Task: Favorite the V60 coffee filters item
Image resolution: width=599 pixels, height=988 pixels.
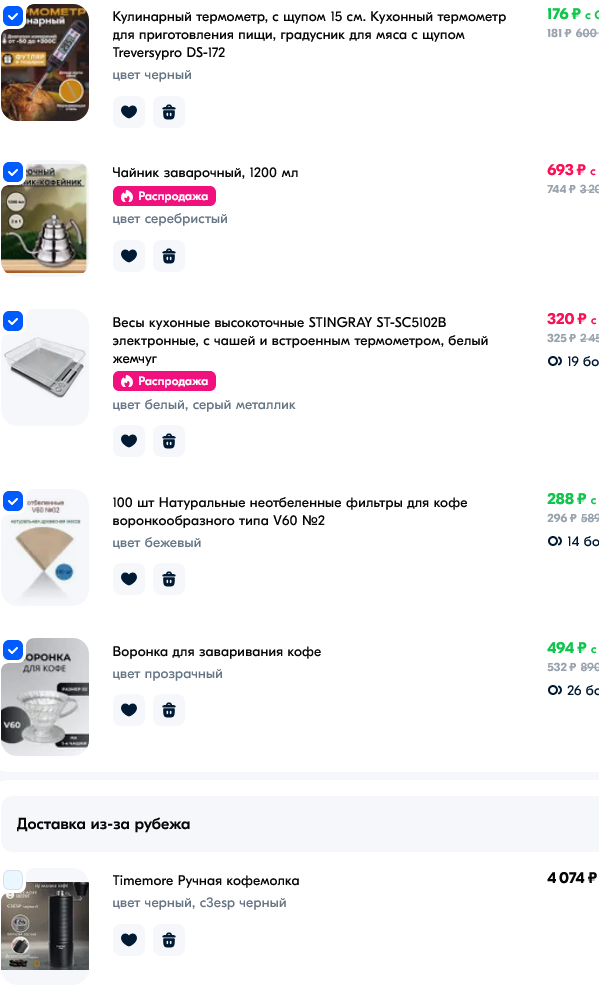Action: click(x=128, y=578)
